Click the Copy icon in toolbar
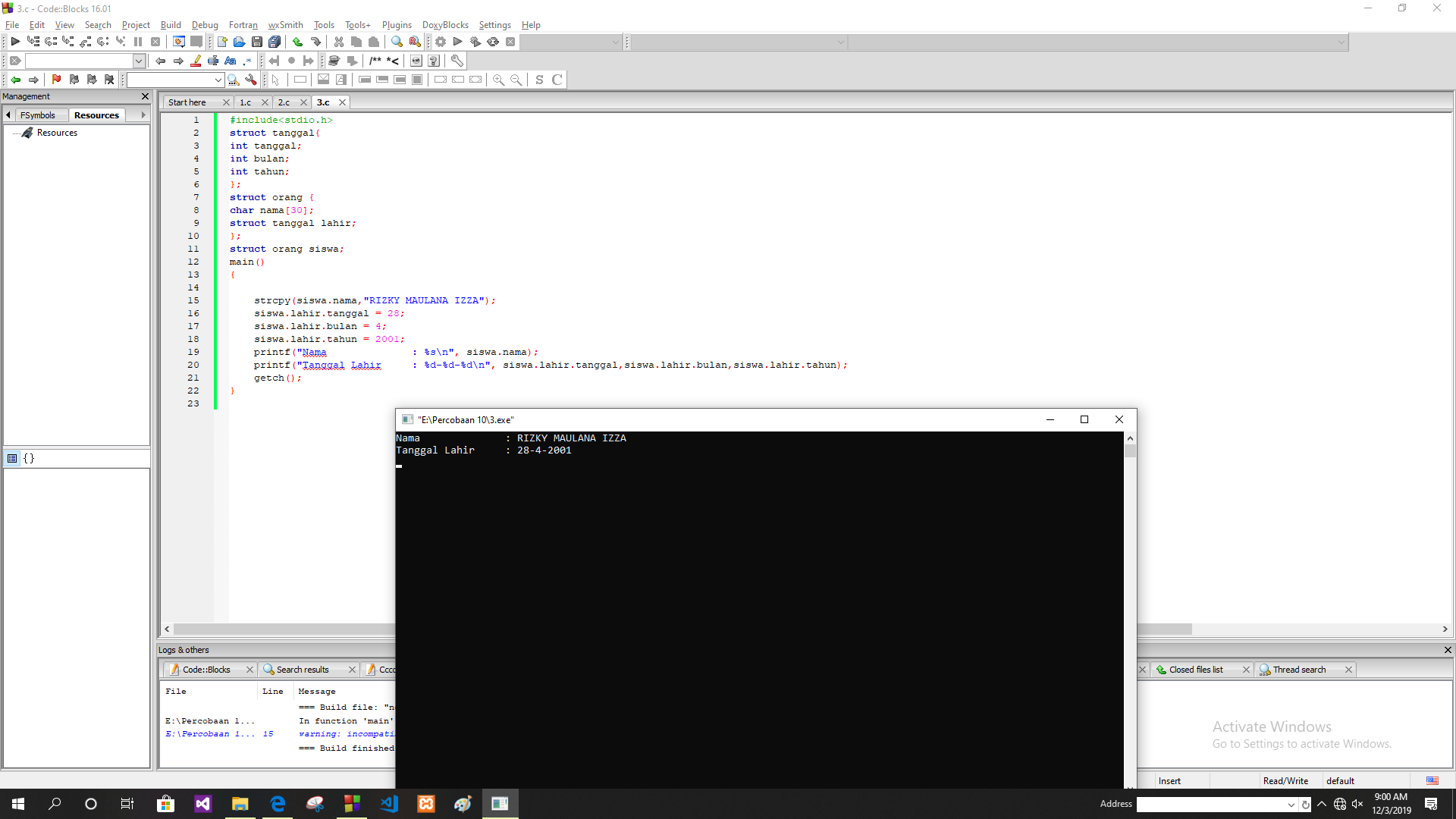The image size is (1456, 819). pos(356,42)
